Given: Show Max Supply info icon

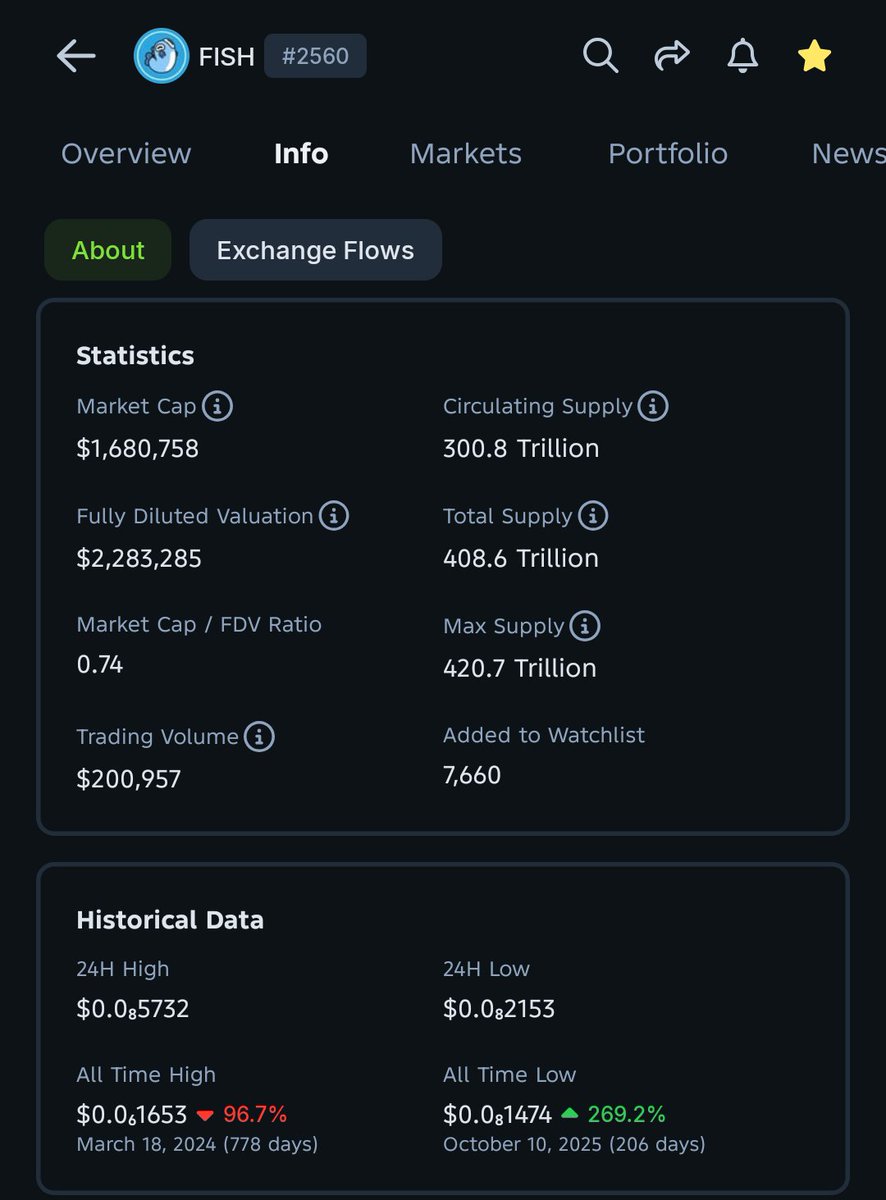Looking at the screenshot, I should tap(585, 626).
